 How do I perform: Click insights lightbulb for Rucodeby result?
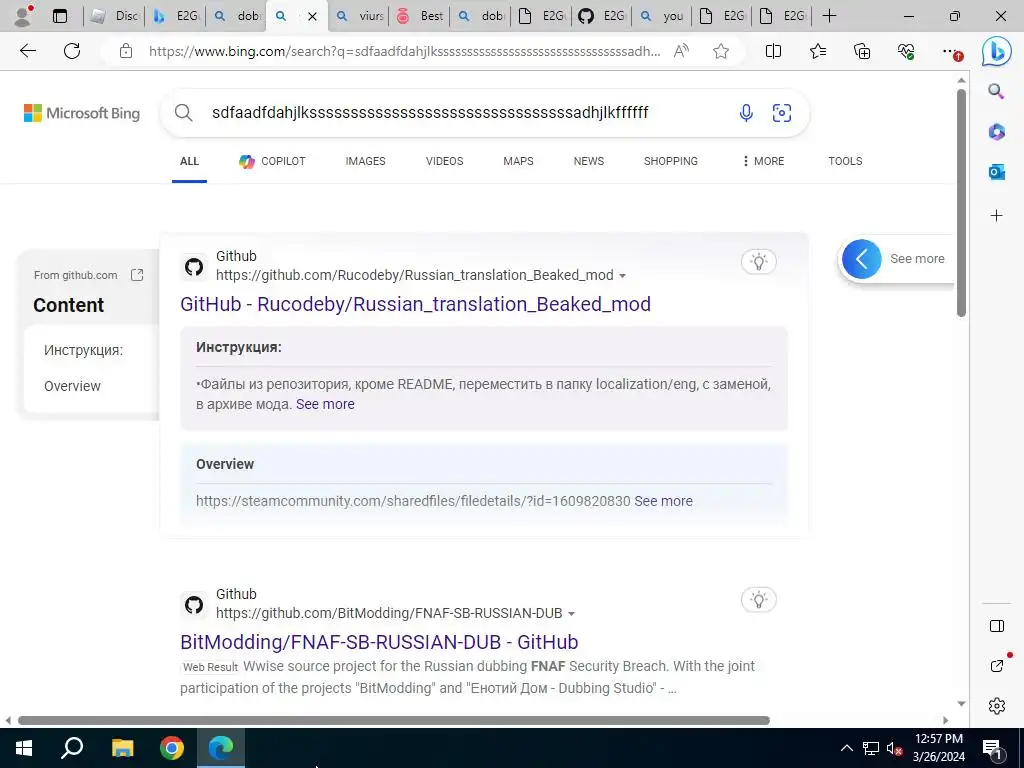[x=759, y=262]
